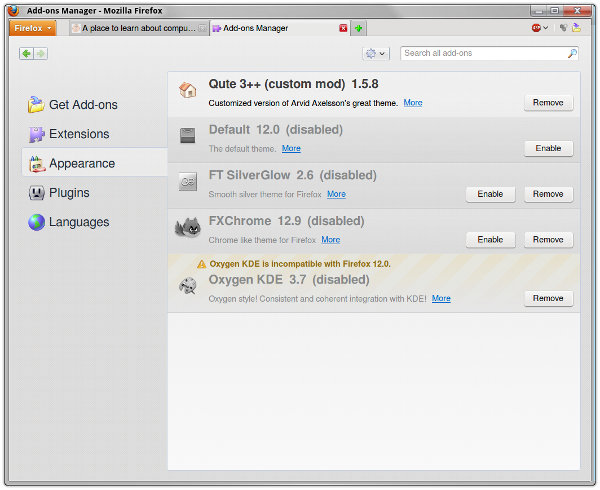Open a new tab with green plus
The image size is (600, 490).
point(359,28)
